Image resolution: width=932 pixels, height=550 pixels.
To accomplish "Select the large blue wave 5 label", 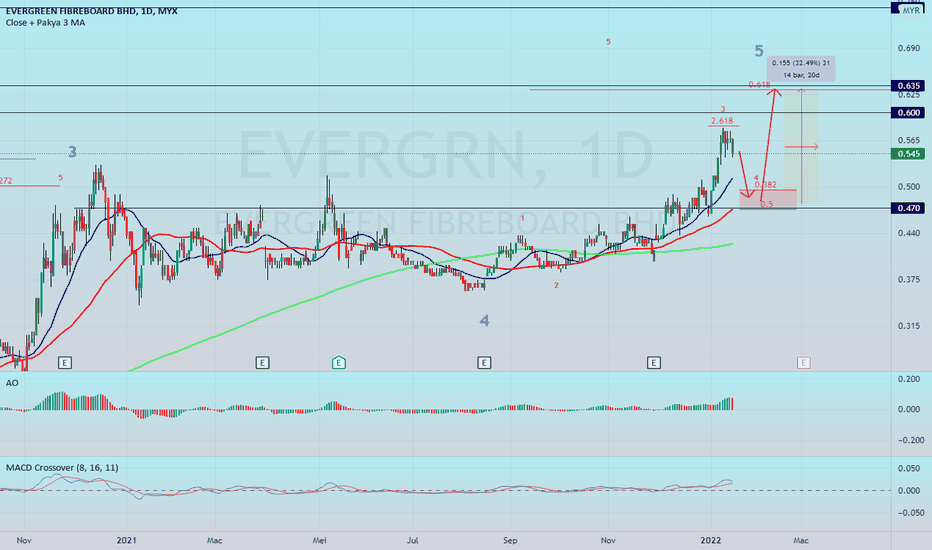I will click(x=759, y=51).
